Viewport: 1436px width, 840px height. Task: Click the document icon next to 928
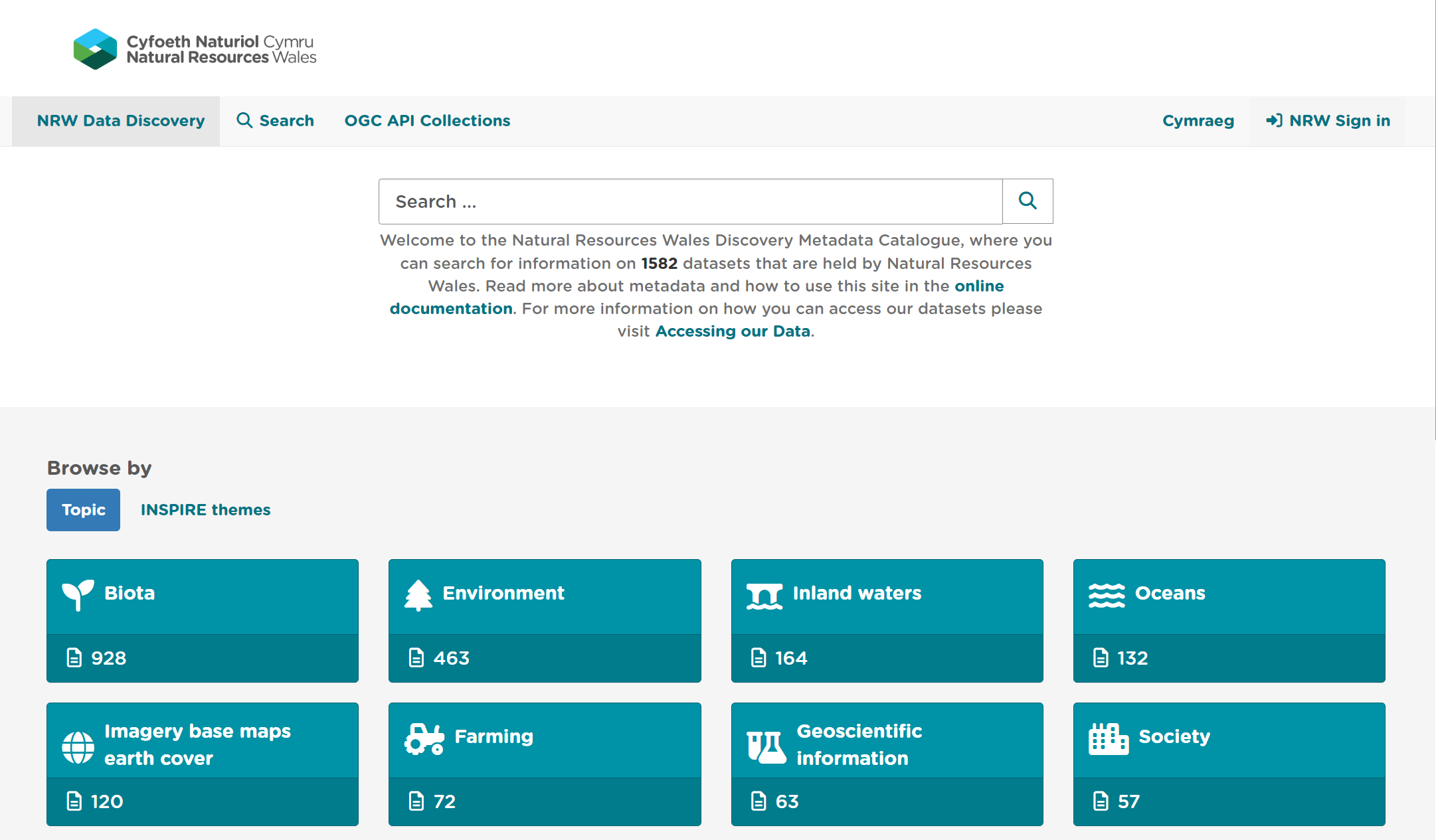(x=74, y=657)
